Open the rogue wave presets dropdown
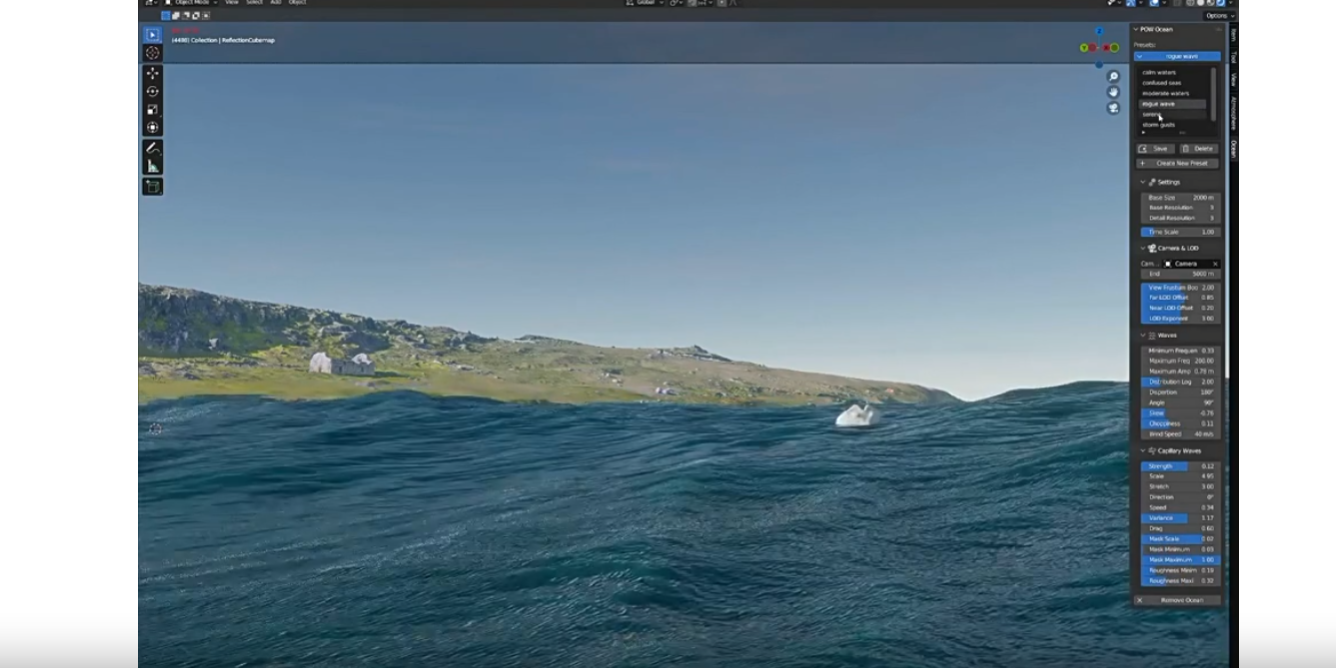This screenshot has width=1336, height=668. (x=1177, y=57)
